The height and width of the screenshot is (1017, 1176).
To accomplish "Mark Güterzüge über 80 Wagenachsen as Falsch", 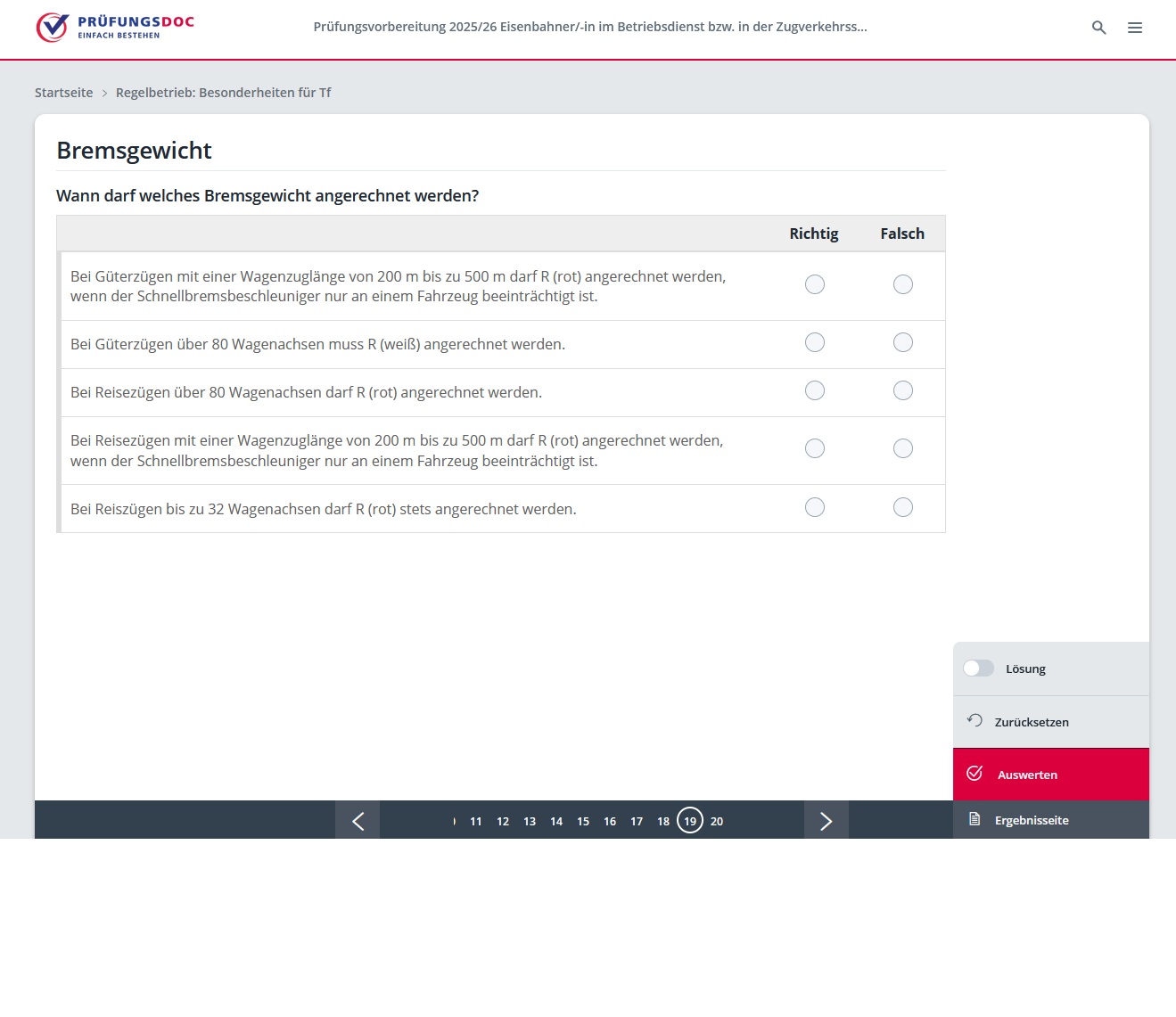I will 902,342.
